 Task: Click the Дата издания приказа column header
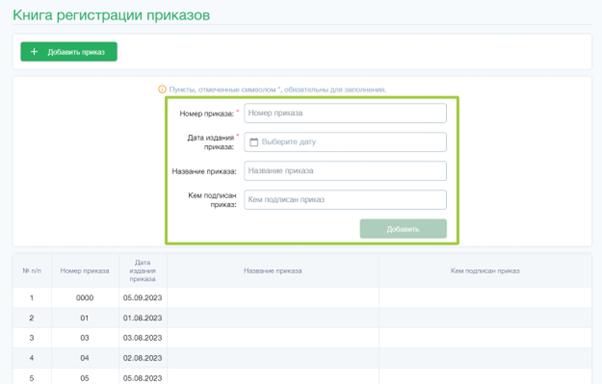(x=142, y=271)
